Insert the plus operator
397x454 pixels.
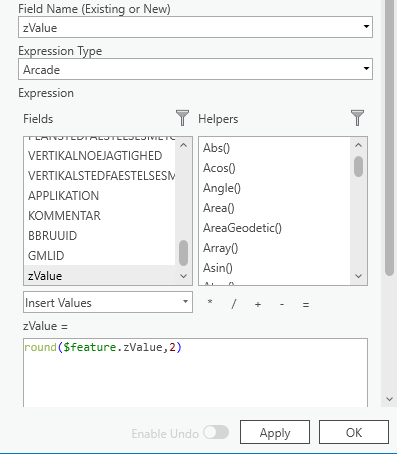[258, 304]
